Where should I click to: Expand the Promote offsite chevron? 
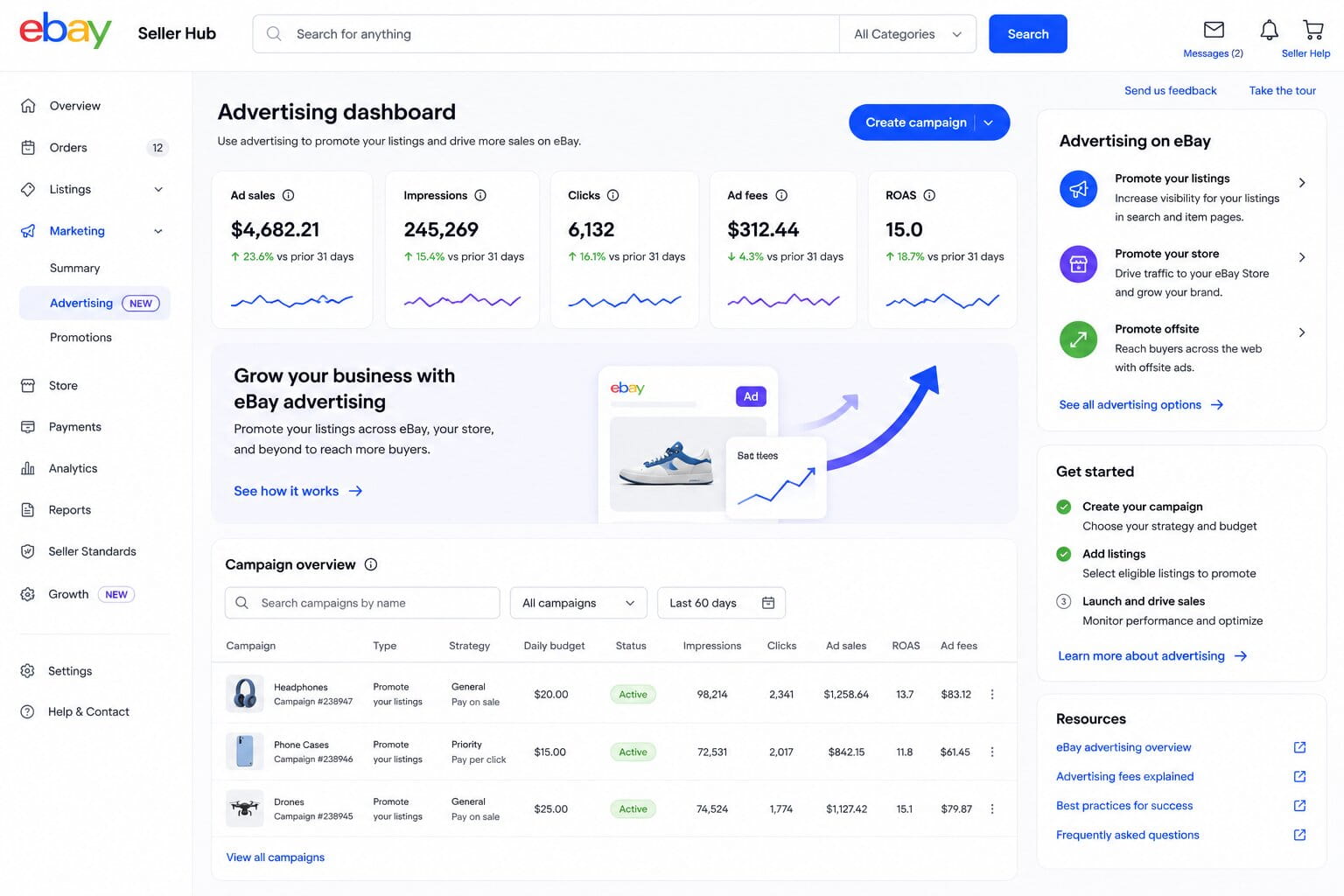click(x=1302, y=332)
